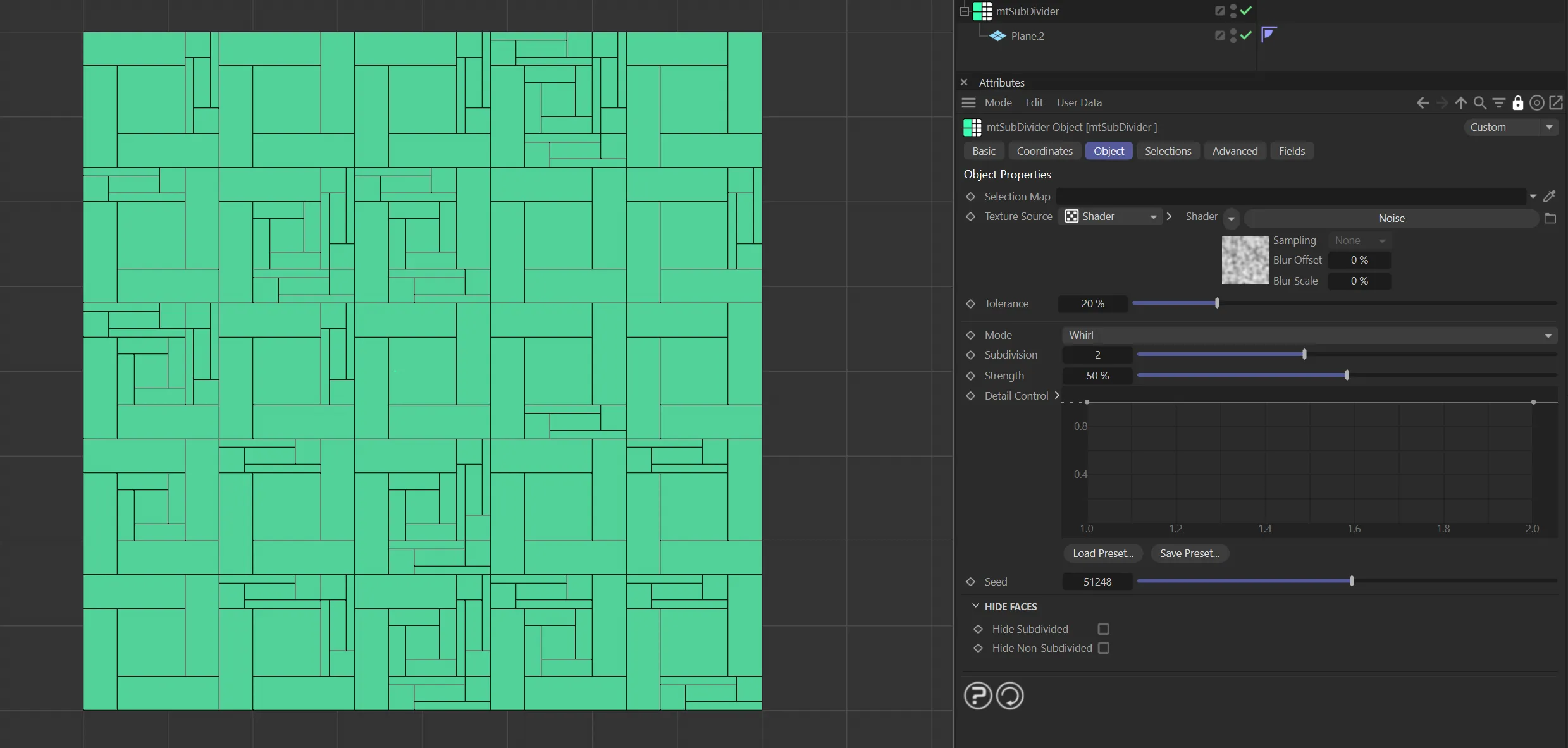
Task: Switch to the Selections tab
Action: coord(1168,151)
